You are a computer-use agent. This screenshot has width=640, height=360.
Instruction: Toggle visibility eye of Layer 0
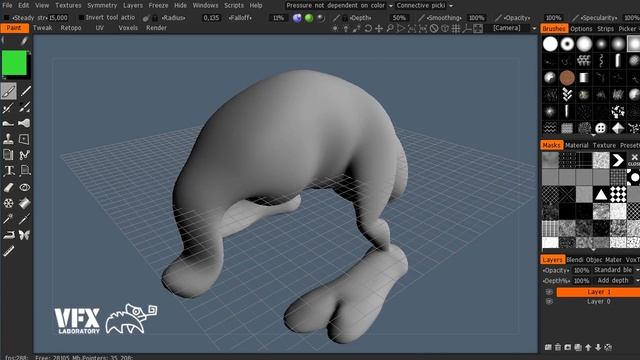click(549, 302)
